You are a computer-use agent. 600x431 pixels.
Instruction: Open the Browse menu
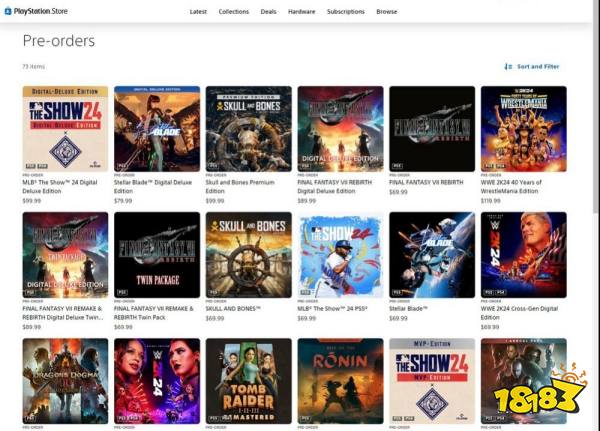(386, 12)
